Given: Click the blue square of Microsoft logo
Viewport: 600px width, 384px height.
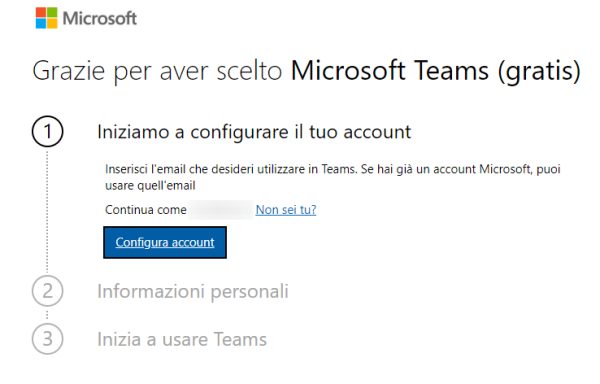Looking at the screenshot, I should (x=41, y=23).
